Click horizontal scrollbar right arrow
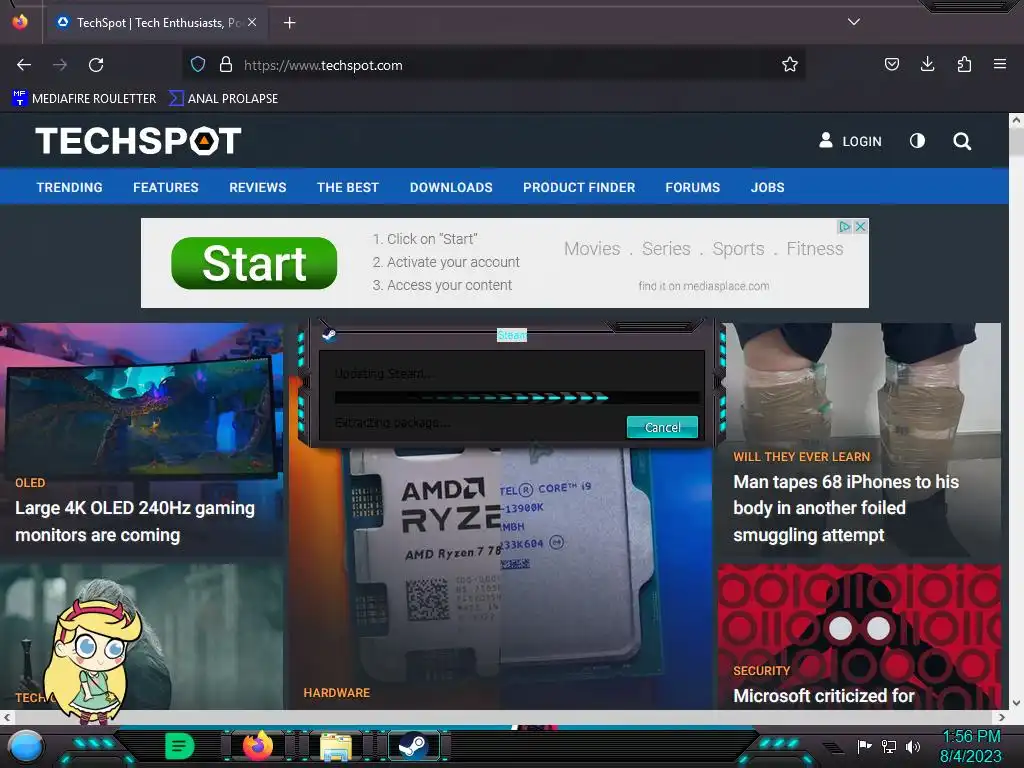This screenshot has width=1024, height=768. click(1002, 717)
